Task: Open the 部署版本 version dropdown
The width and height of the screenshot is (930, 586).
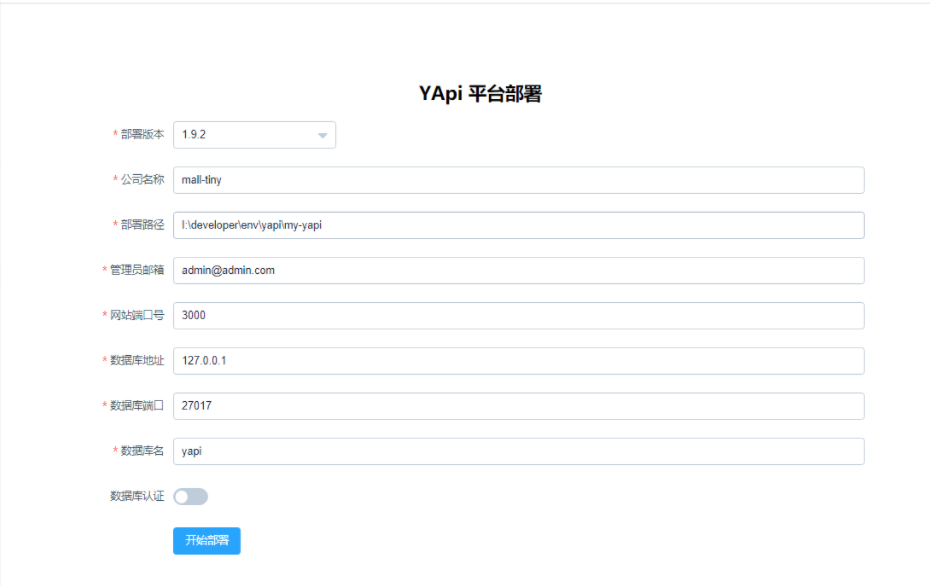Action: click(x=254, y=135)
